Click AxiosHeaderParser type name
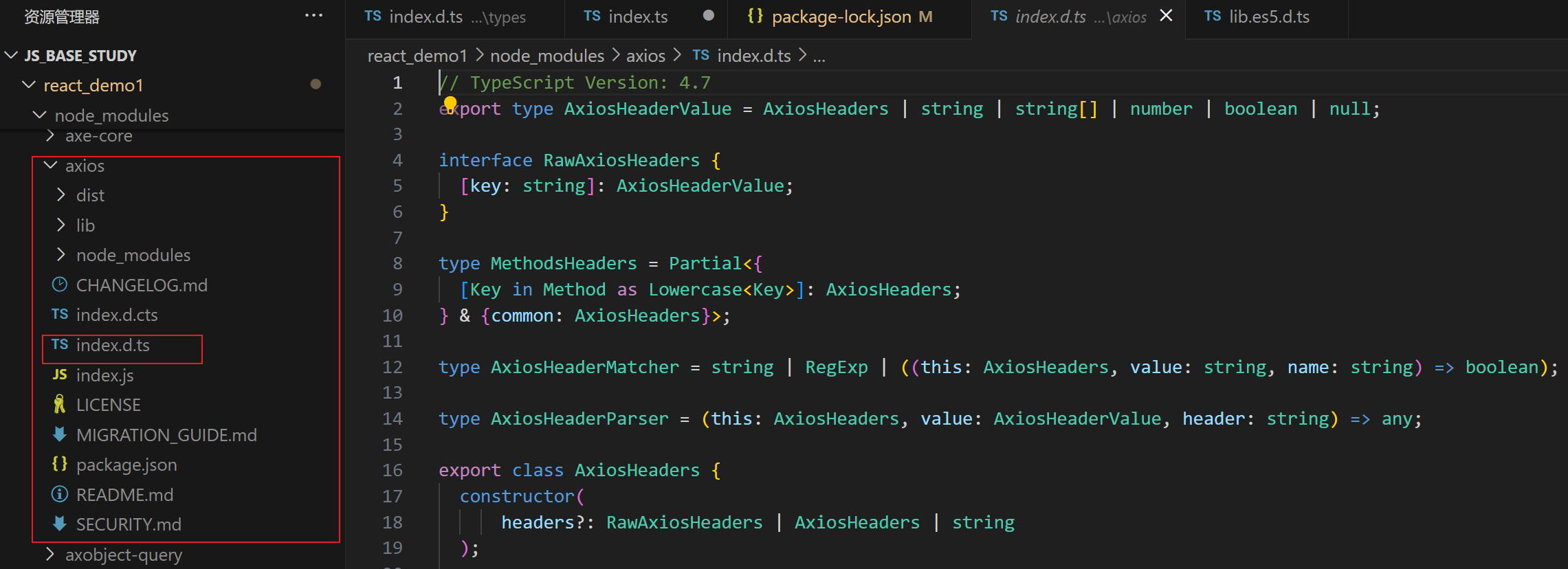1568x569 pixels. point(579,419)
